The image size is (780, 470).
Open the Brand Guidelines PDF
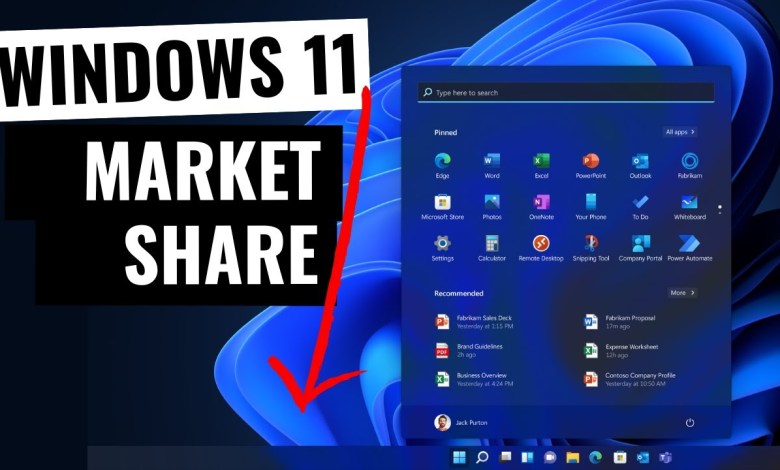click(469, 351)
